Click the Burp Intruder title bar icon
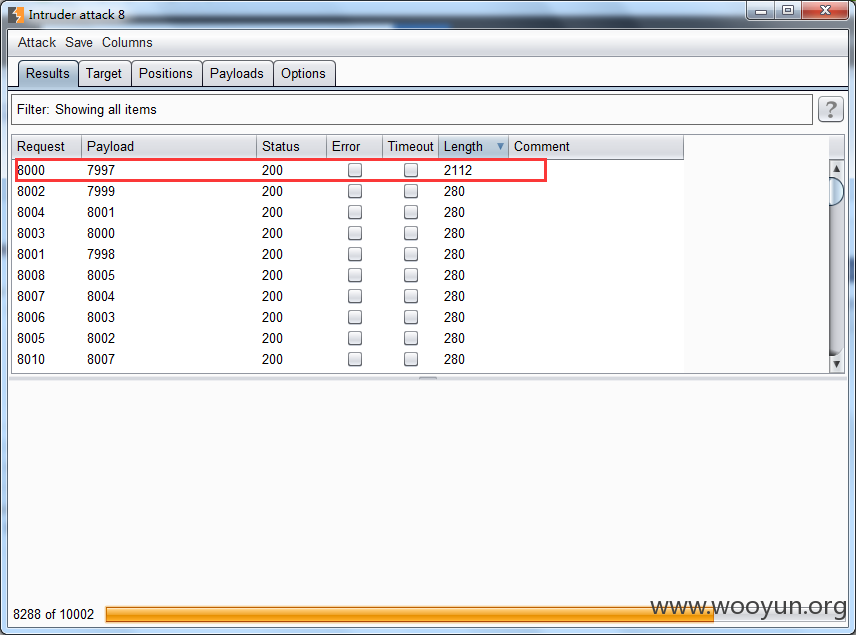Screen dimensions: 856x635 click(16, 15)
